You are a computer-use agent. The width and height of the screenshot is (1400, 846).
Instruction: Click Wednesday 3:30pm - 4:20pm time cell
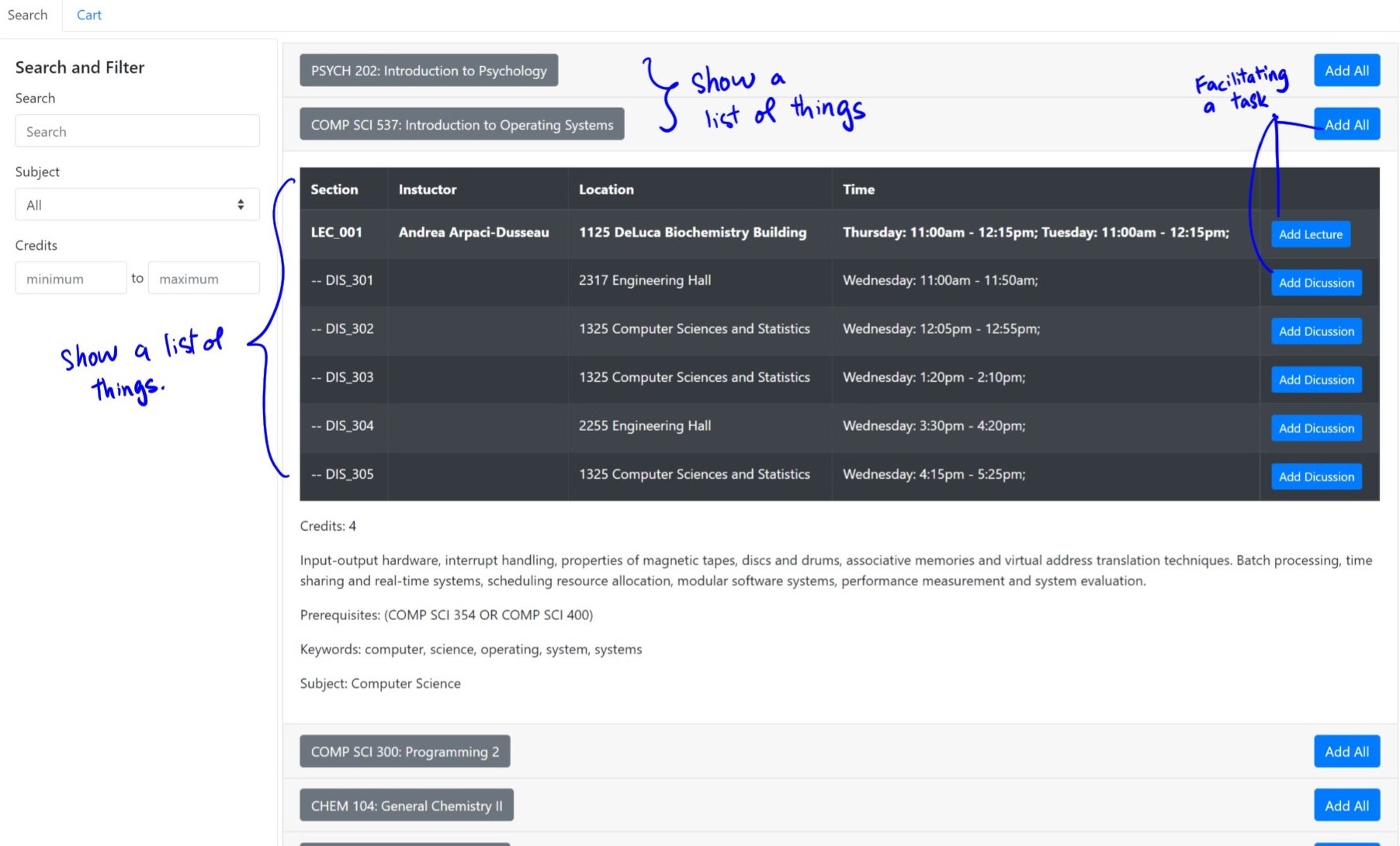[x=1045, y=427]
